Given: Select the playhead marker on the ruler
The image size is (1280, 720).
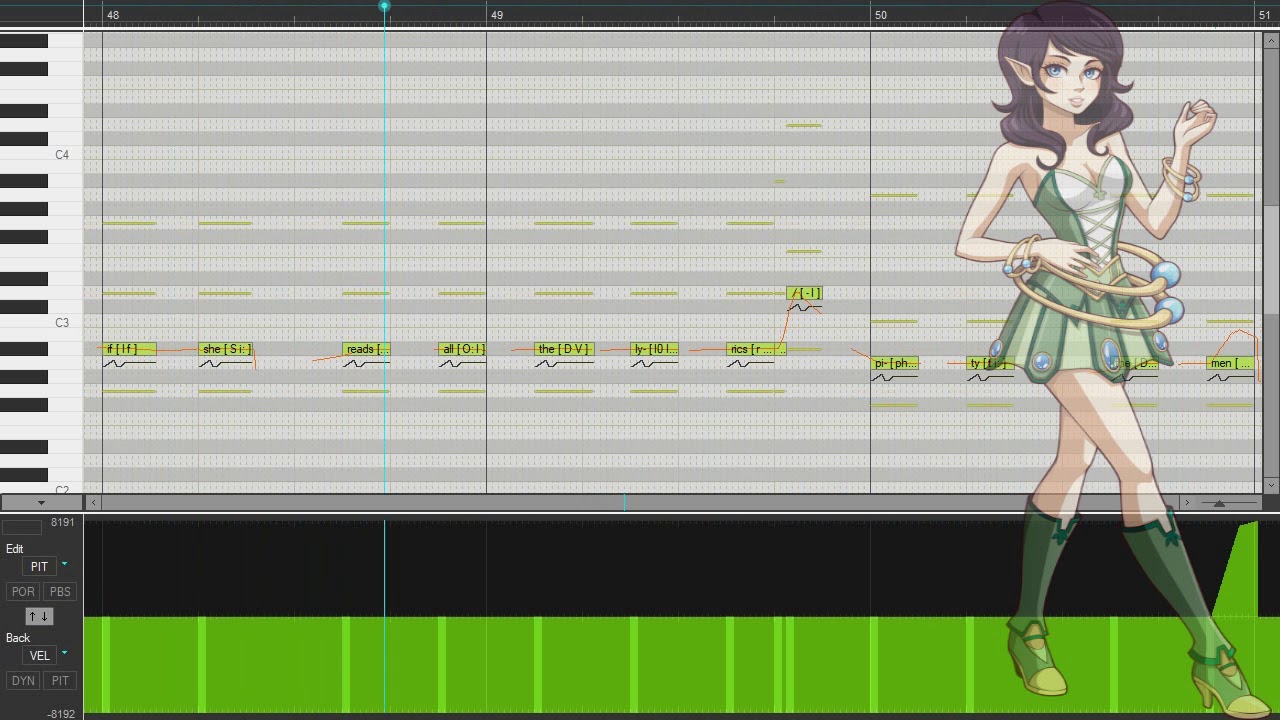Looking at the screenshot, I should 384,7.
